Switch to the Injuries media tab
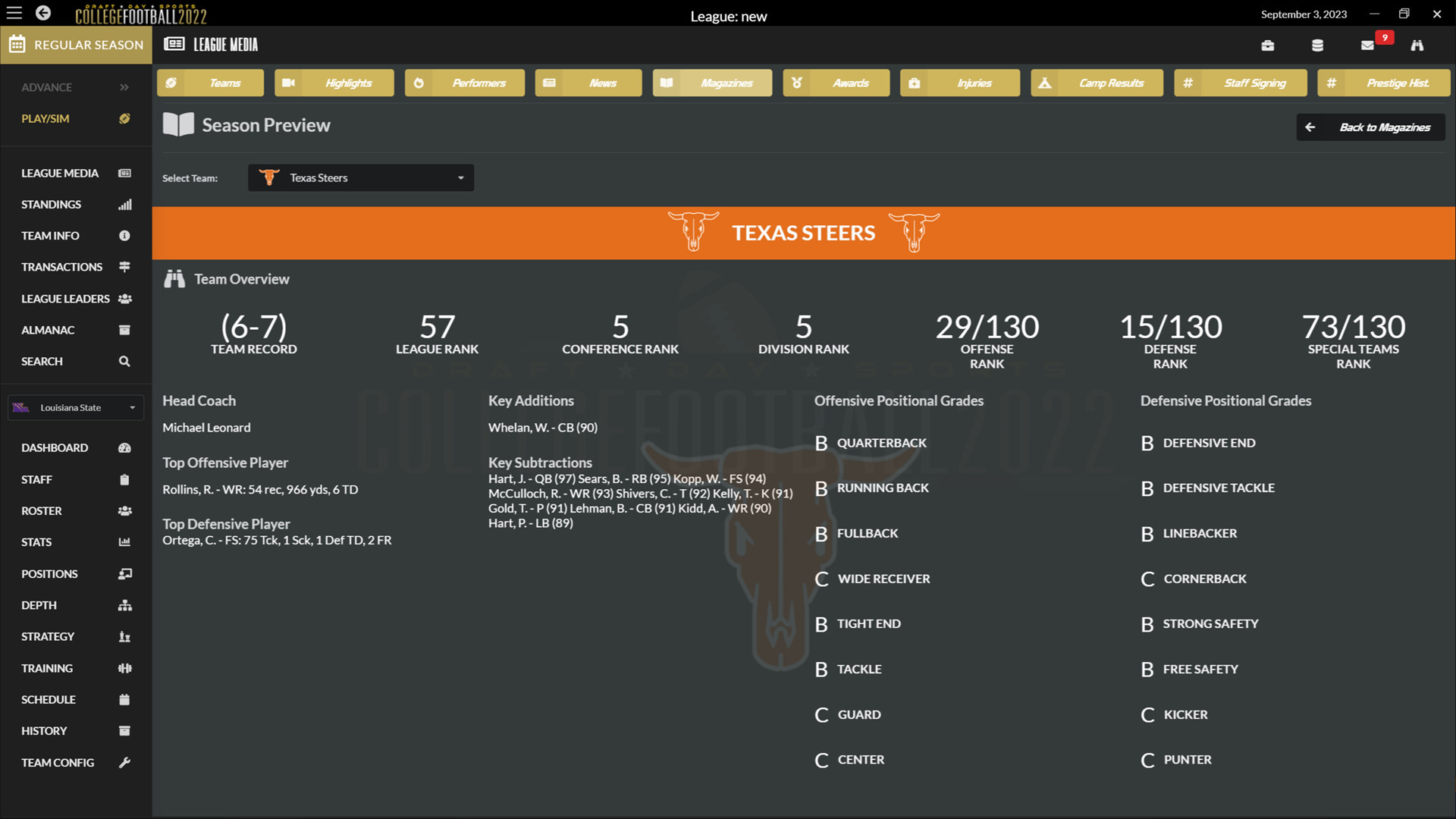Viewport: 1456px width, 819px height. [x=959, y=83]
